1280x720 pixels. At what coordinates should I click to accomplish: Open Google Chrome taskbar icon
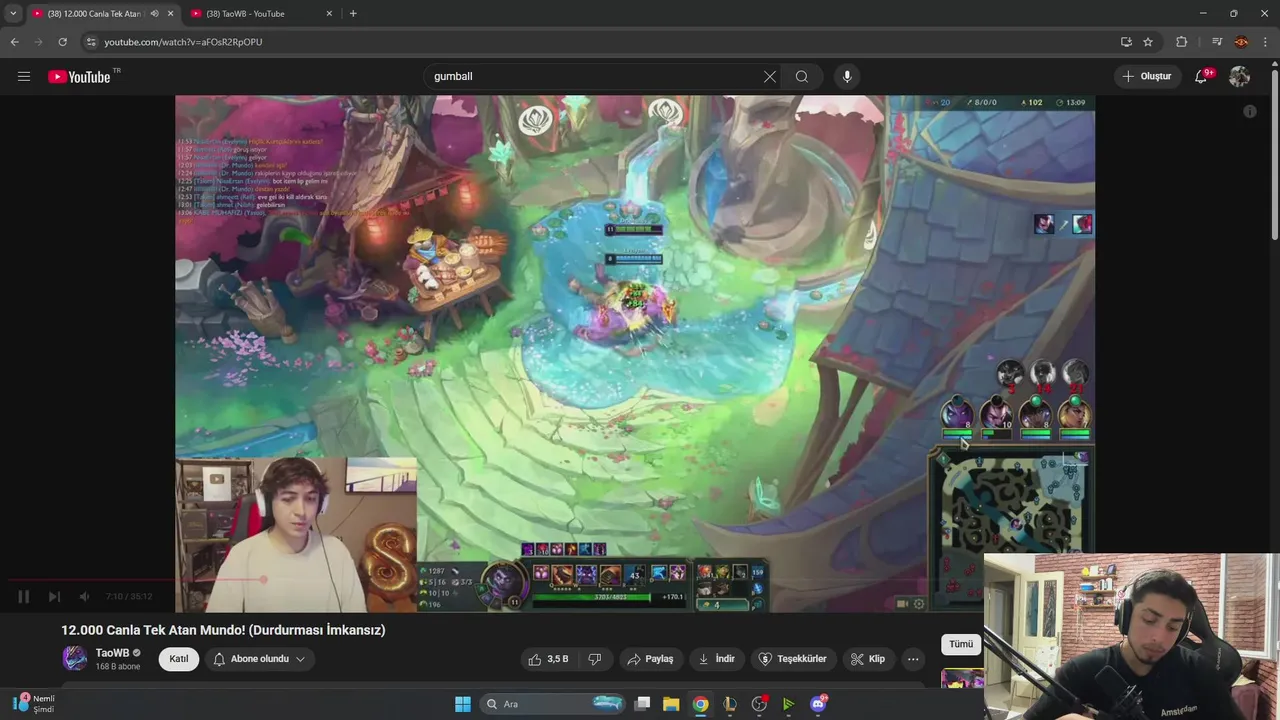[x=701, y=704]
